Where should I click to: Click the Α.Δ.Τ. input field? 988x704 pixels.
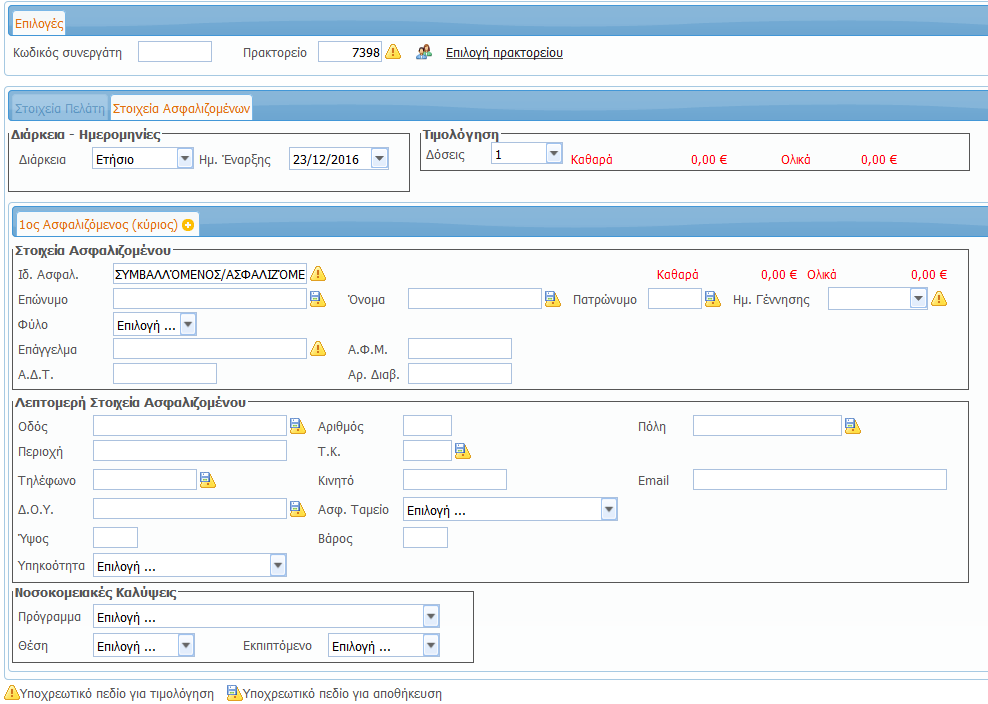[x=165, y=374]
